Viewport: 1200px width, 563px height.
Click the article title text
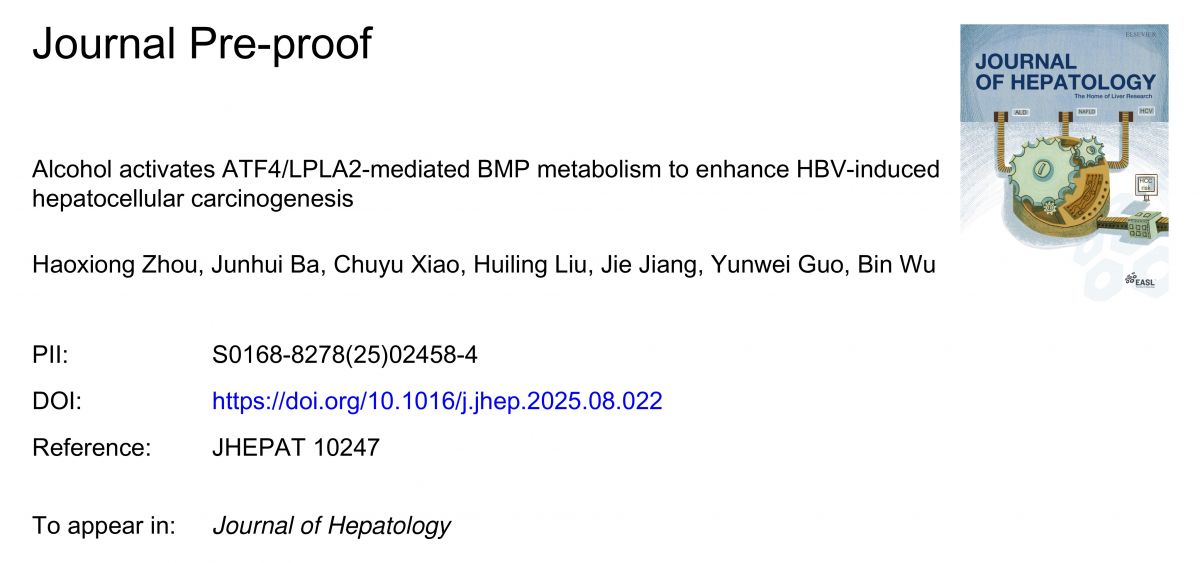coord(486,184)
